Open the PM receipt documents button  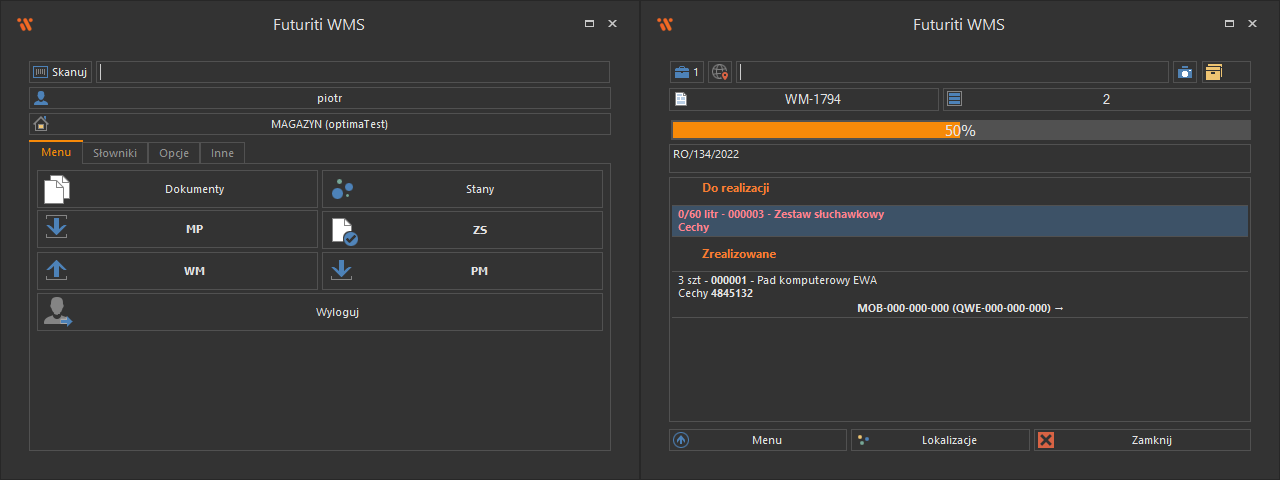[x=462, y=271]
